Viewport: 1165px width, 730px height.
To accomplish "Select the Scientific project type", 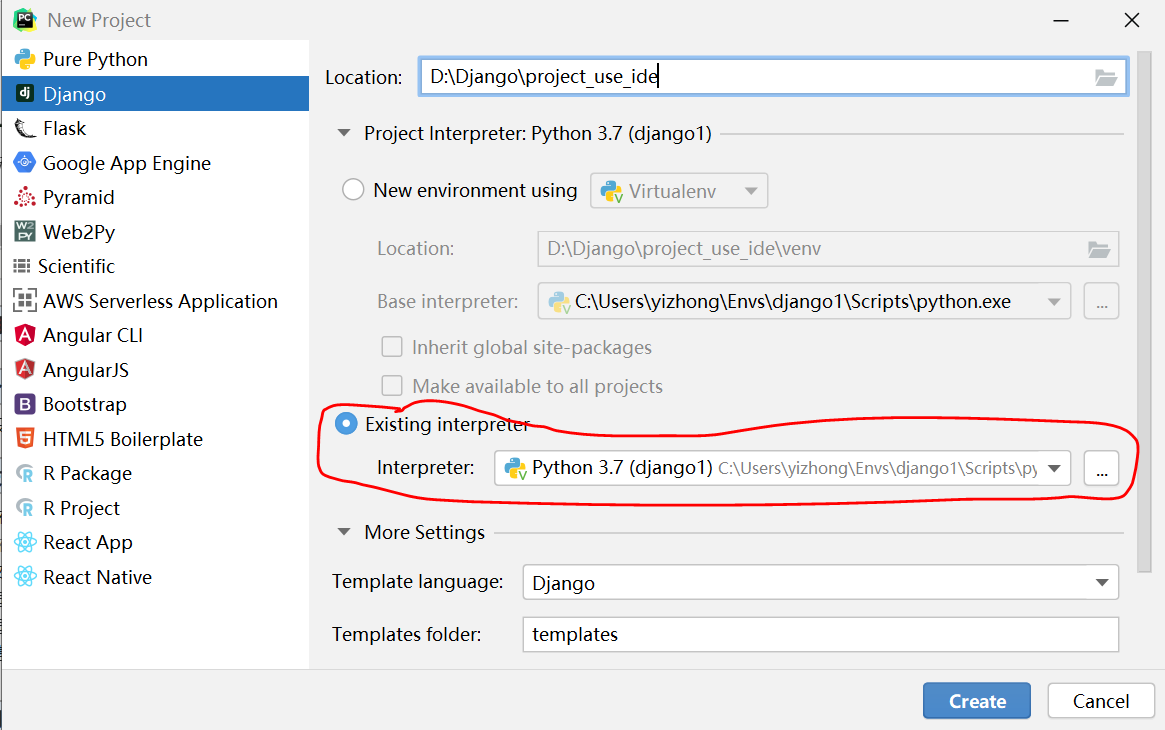I will 77,266.
